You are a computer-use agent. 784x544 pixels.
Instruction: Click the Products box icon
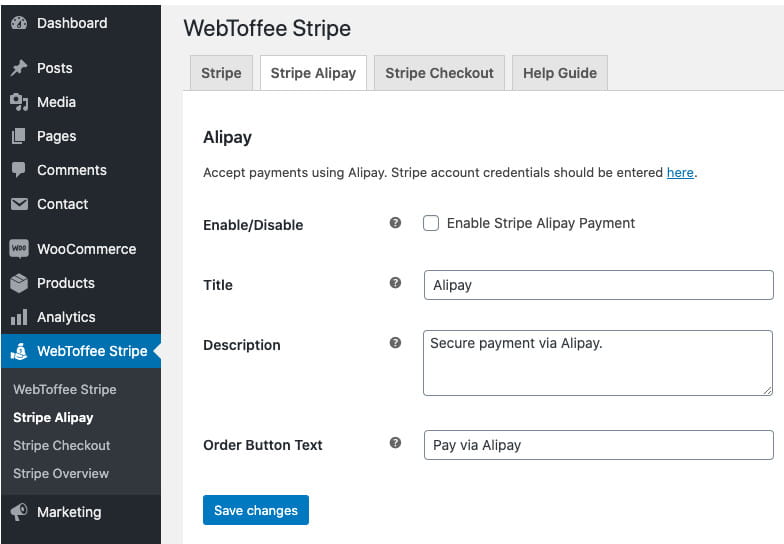pyautogui.click(x=19, y=283)
